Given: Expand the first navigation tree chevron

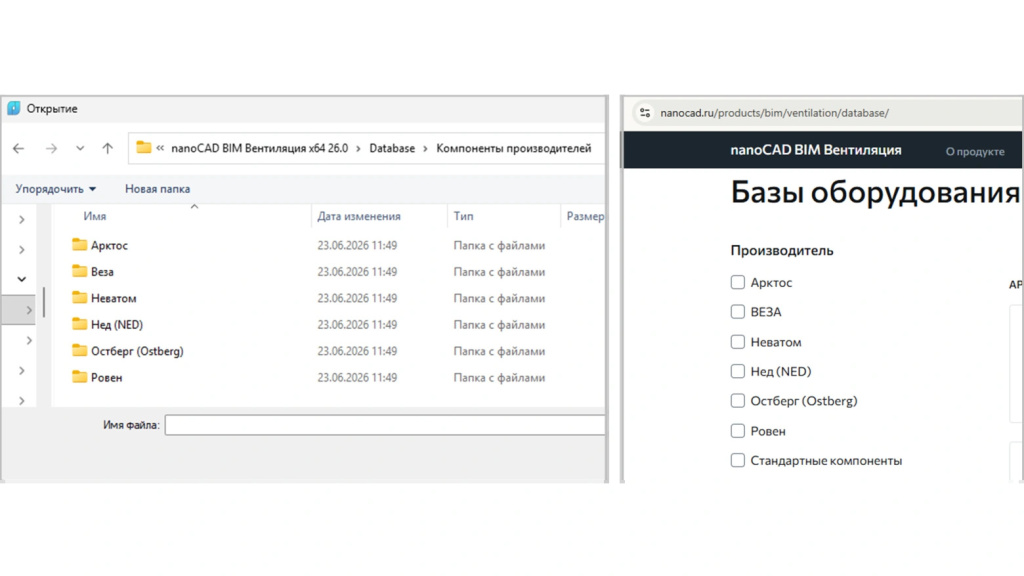Looking at the screenshot, I should [x=22, y=219].
